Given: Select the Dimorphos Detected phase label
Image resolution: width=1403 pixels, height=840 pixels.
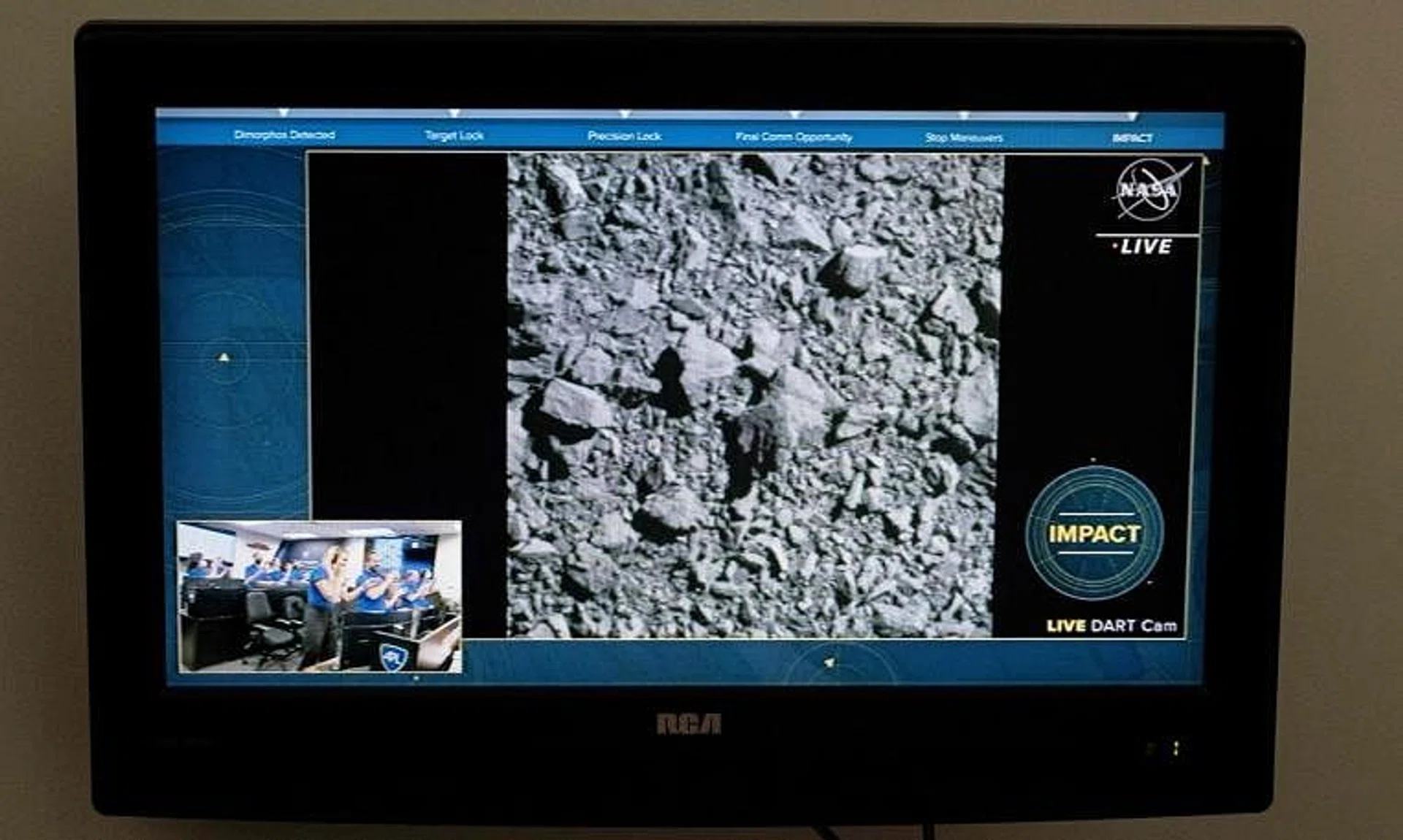Looking at the screenshot, I should pyautogui.click(x=284, y=135).
